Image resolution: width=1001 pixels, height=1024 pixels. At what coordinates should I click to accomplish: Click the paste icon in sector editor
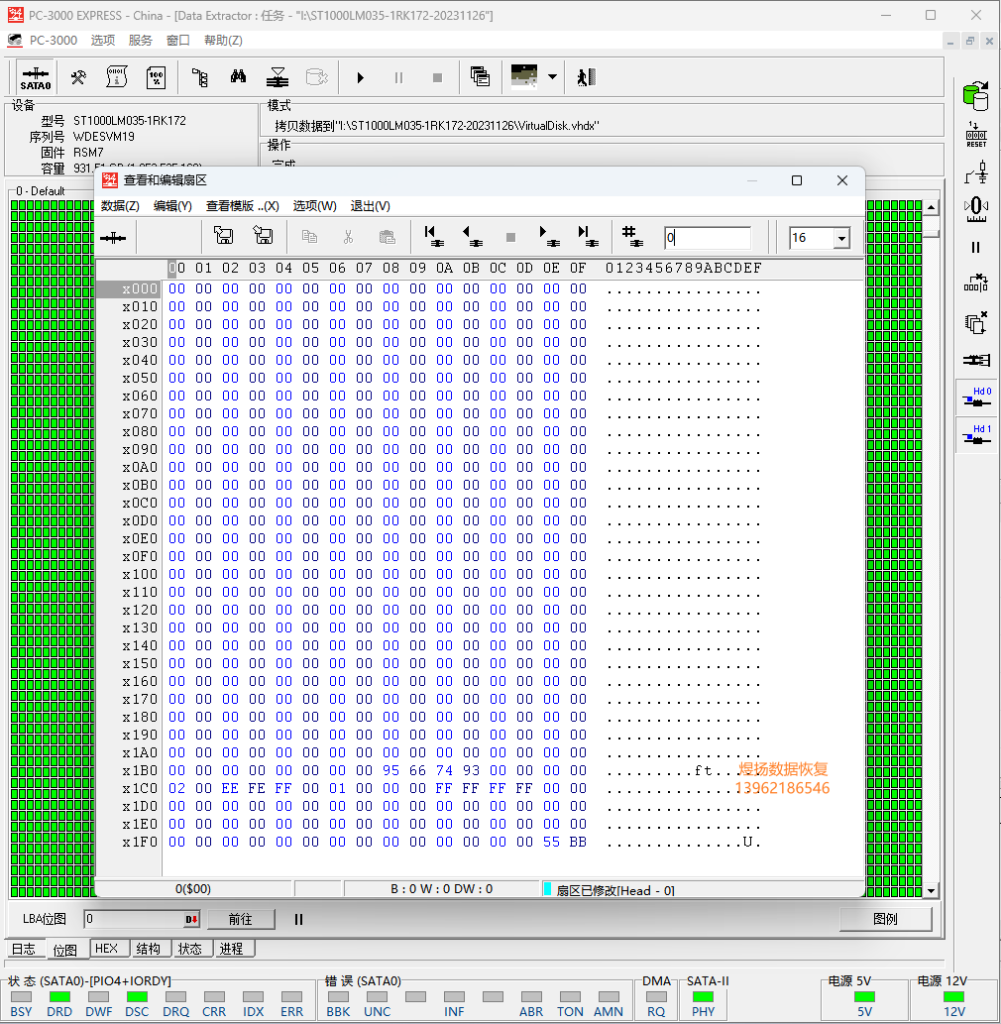tap(388, 236)
